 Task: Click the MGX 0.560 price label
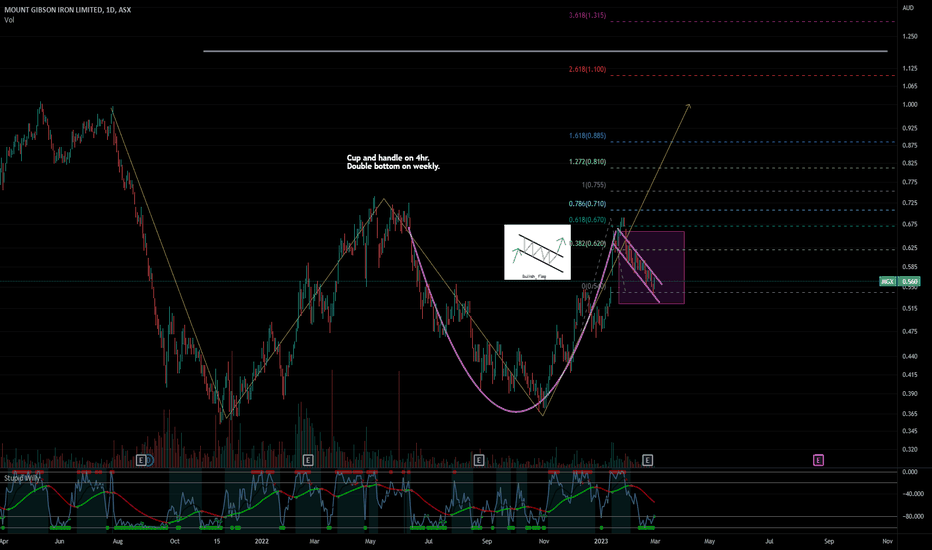[x=899, y=281]
